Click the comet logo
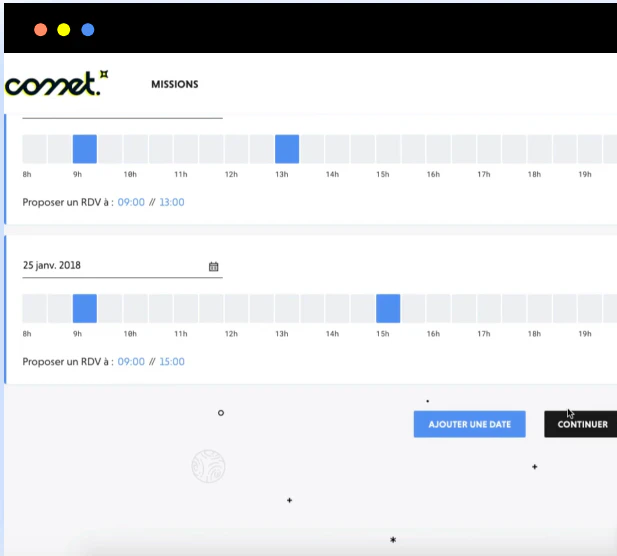The image size is (617, 556). (56, 83)
